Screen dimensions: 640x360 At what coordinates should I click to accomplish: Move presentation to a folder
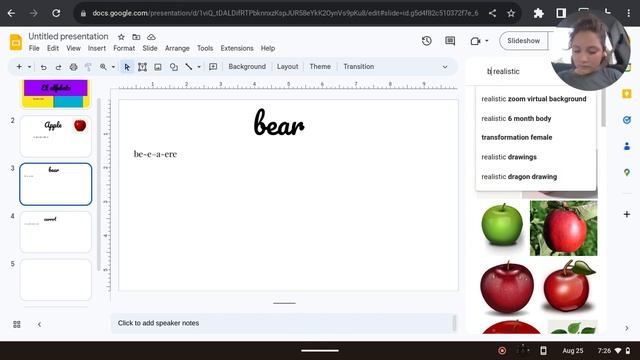(136, 37)
